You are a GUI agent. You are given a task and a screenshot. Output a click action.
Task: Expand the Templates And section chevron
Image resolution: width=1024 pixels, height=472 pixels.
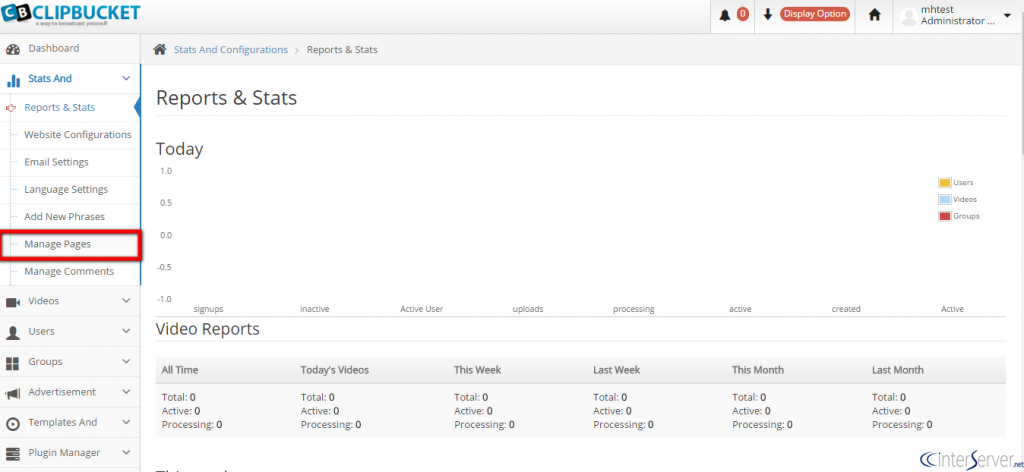point(127,422)
